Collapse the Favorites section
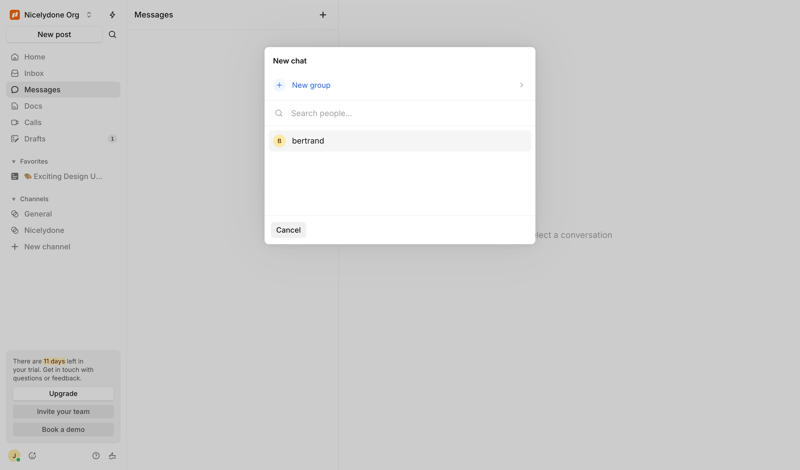Screen dimensions: 800x470 [x=14, y=162]
